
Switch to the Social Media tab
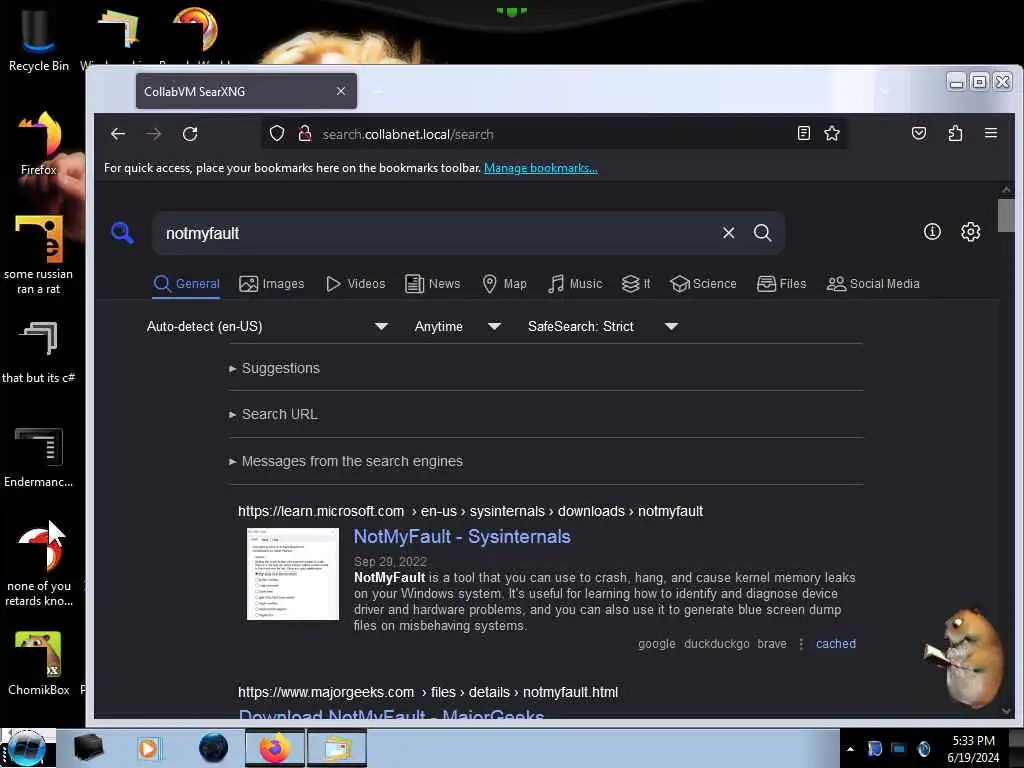(873, 283)
